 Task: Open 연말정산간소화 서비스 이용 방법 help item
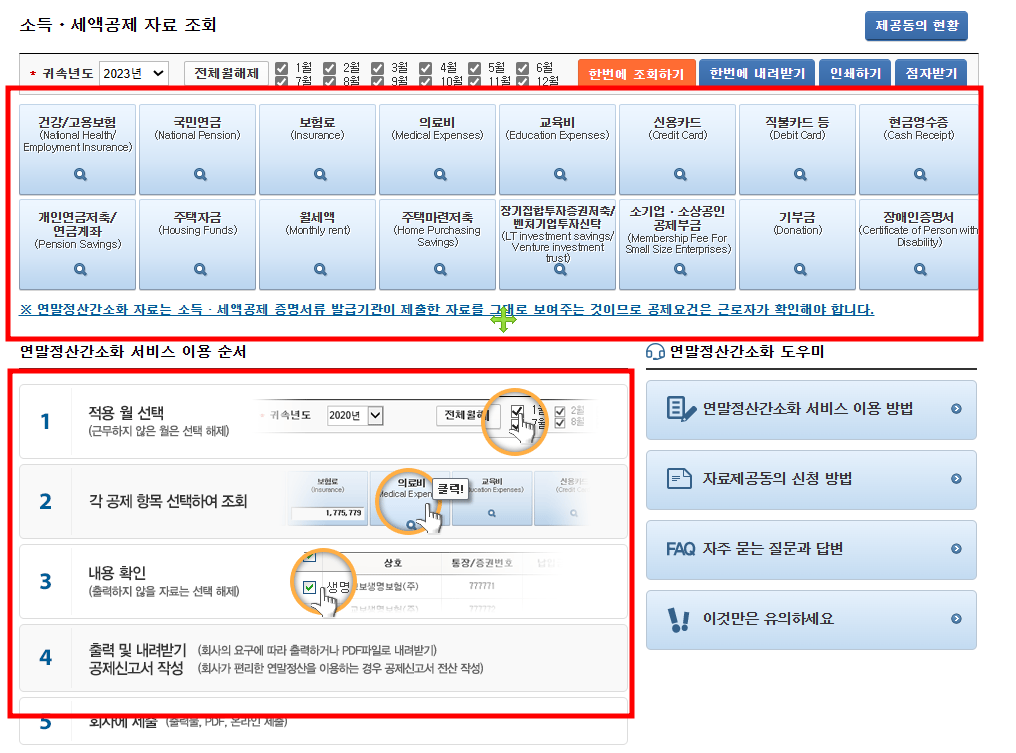[x=811, y=410]
